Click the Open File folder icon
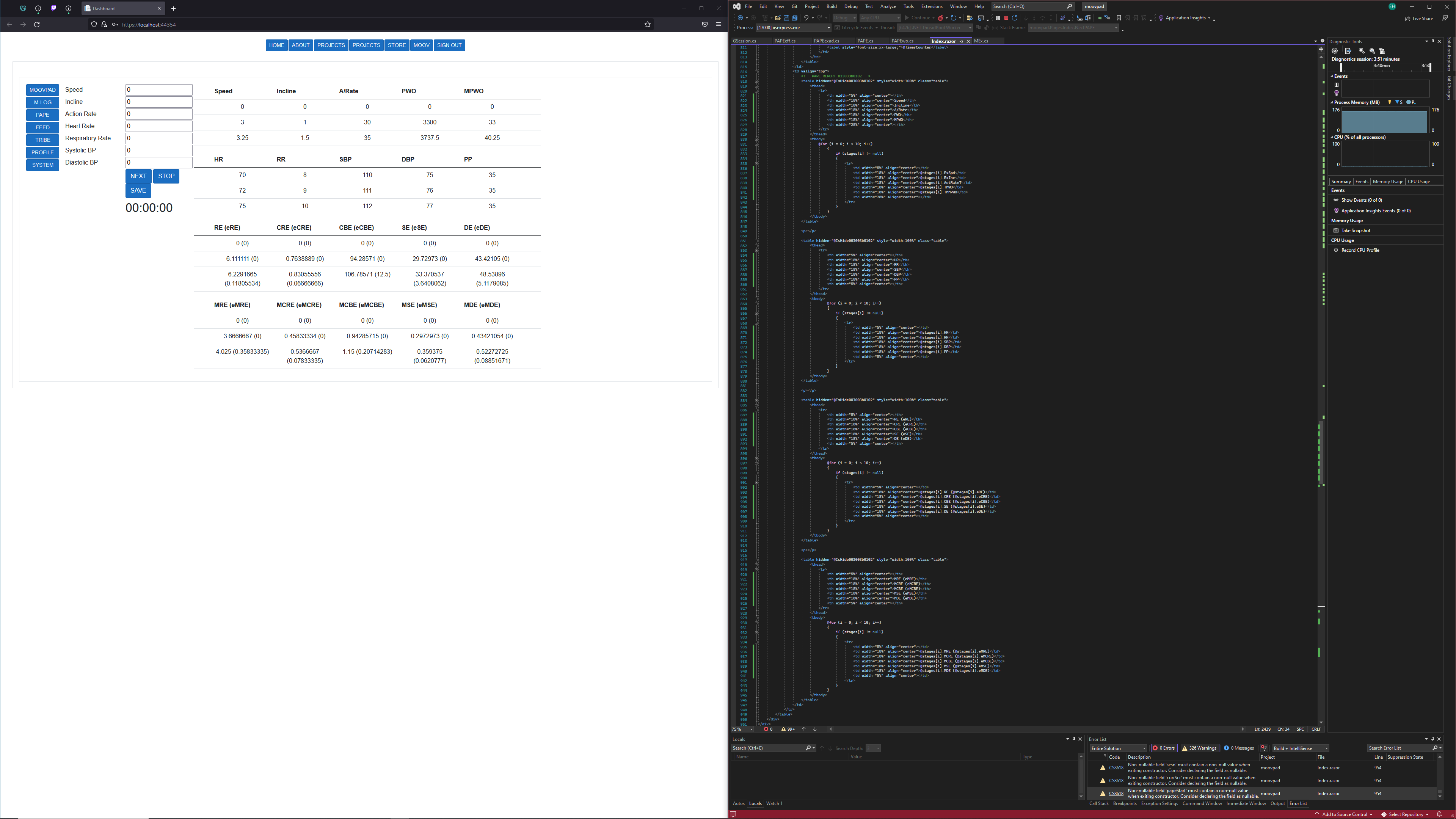The width and height of the screenshot is (1456, 819). click(778, 18)
